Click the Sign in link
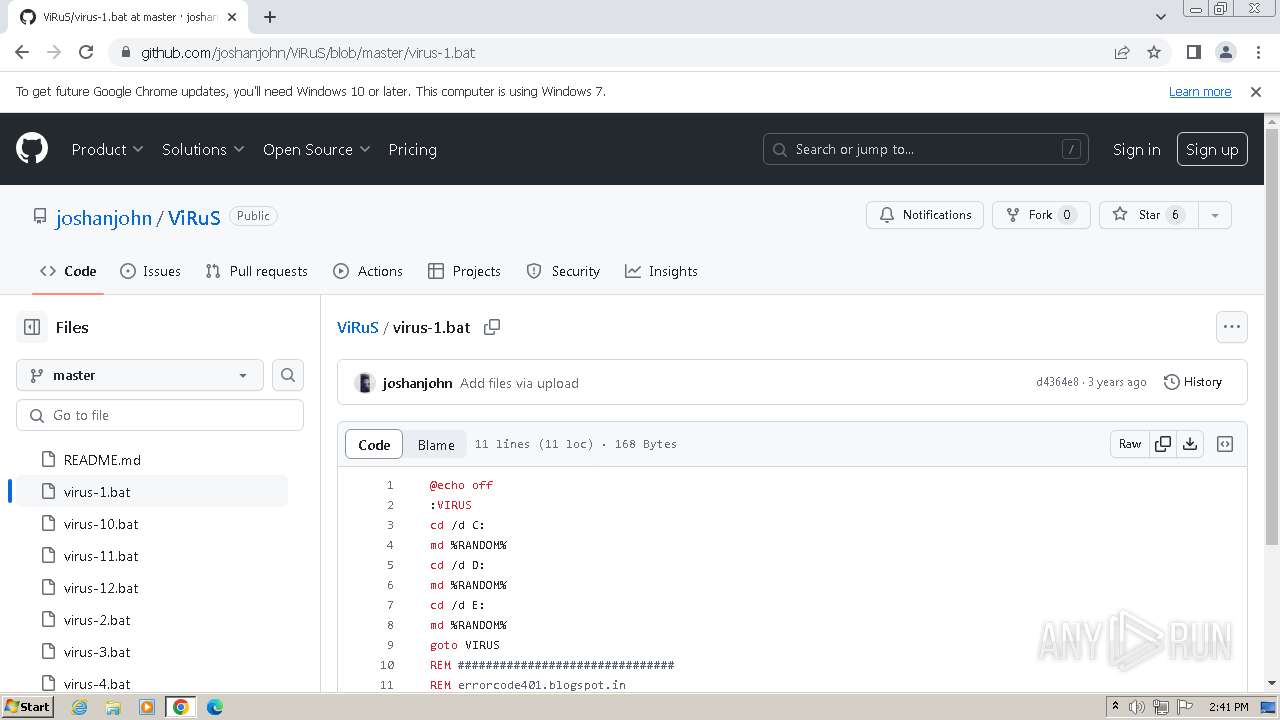The image size is (1280, 720). (1136, 149)
